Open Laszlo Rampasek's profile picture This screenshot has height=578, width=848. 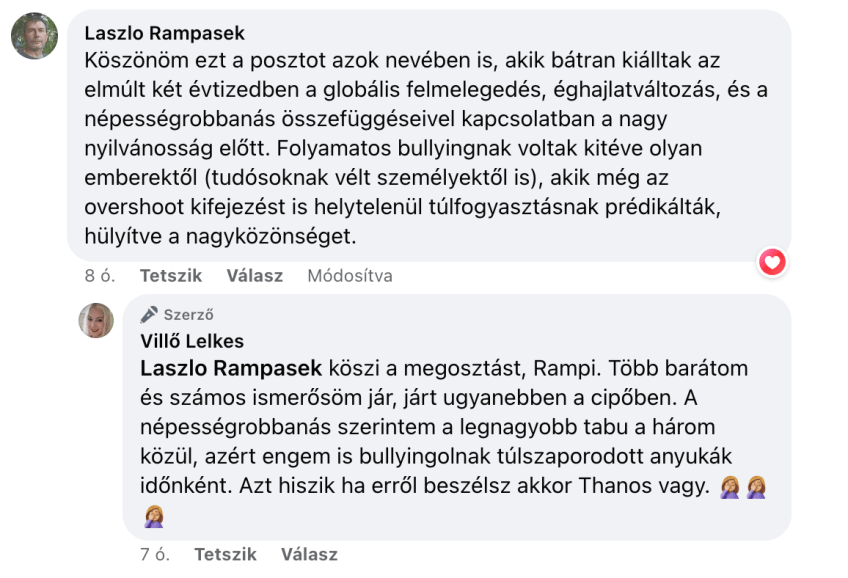[x=34, y=36]
